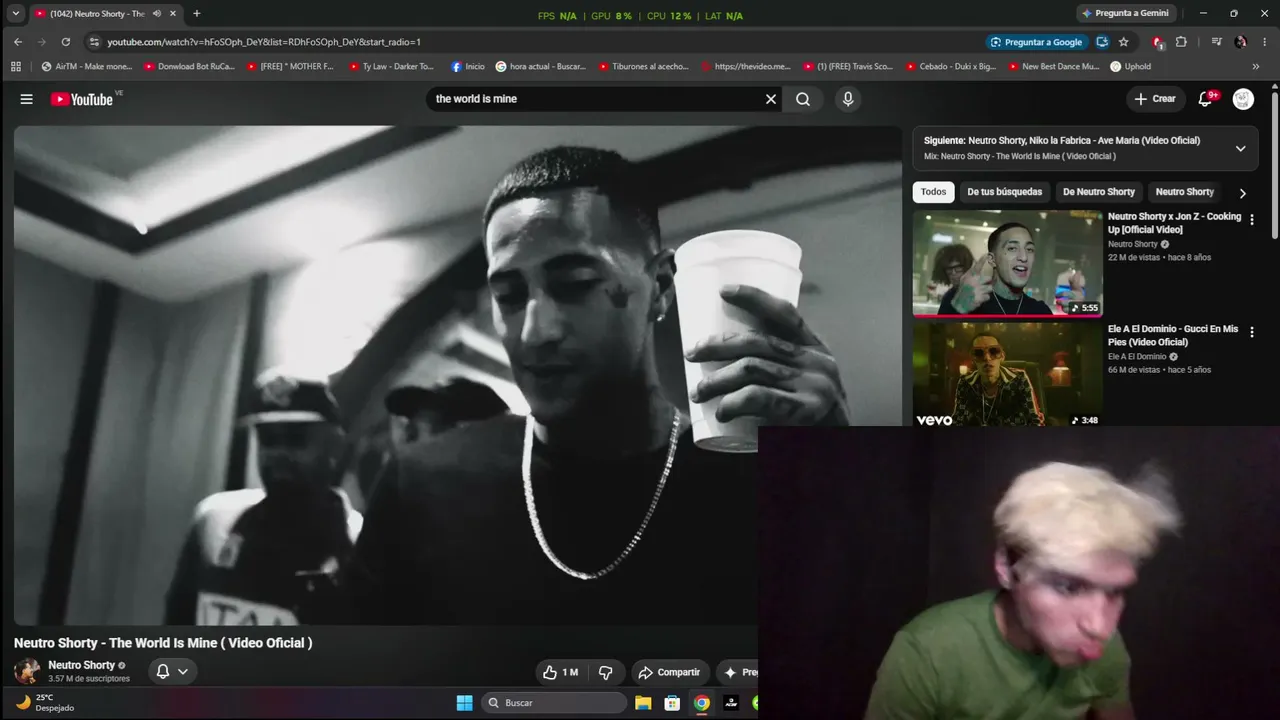The width and height of the screenshot is (1280, 720).
Task: Open the Chrome apps grid shortcut
Action: 16,66
